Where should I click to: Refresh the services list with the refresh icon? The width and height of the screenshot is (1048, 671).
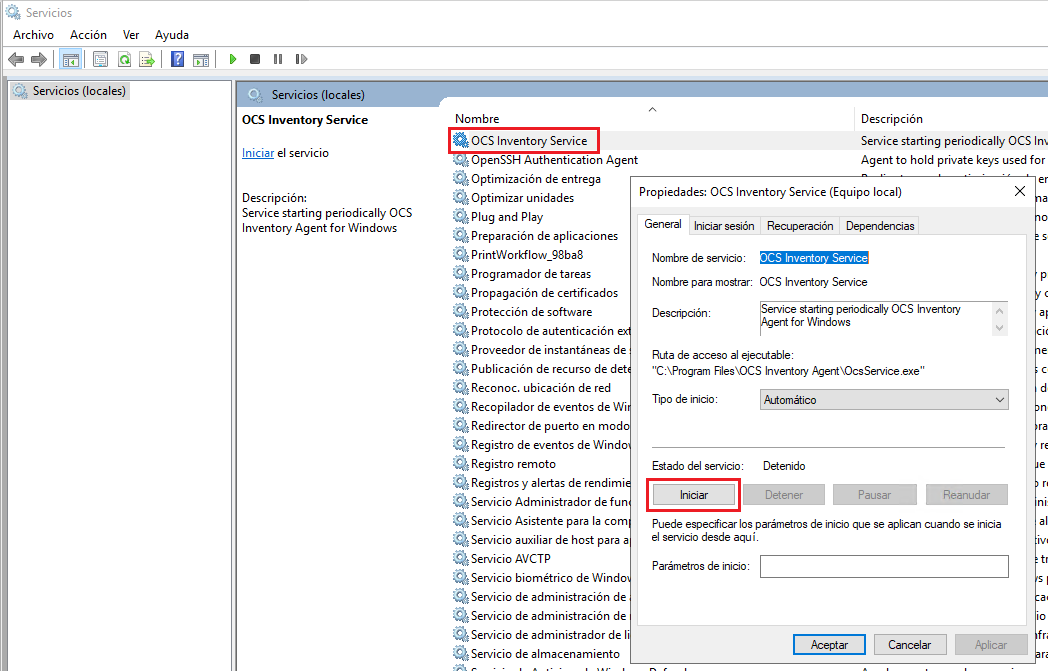[x=124, y=59]
